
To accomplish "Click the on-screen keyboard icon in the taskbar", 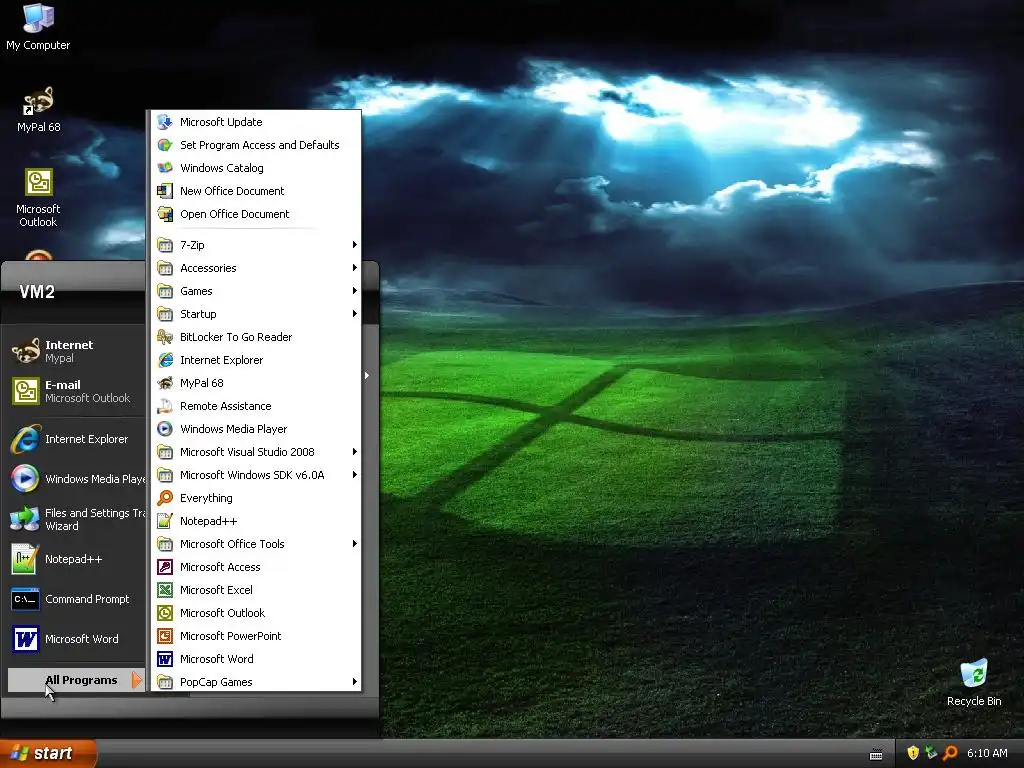I will point(876,754).
